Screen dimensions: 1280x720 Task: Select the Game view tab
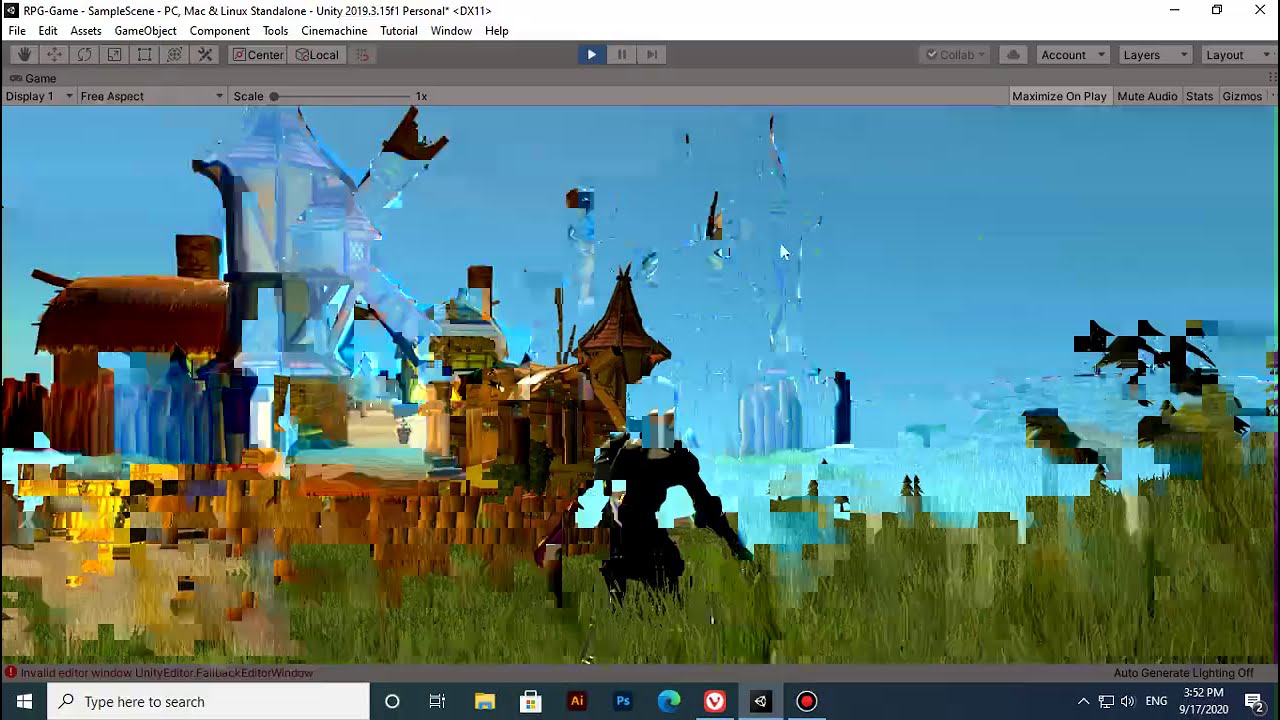(33, 78)
